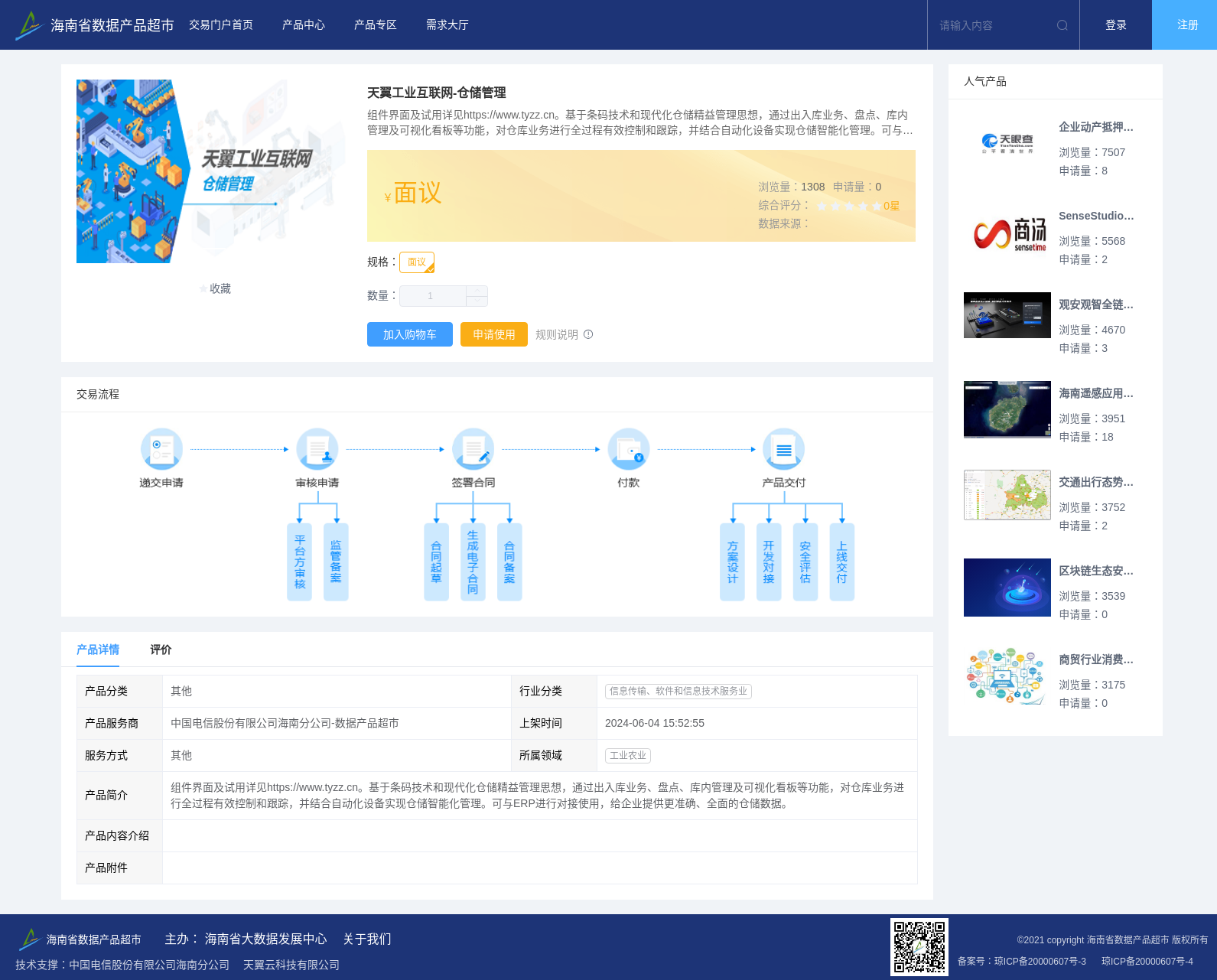This screenshot has height=980, width=1217.
Task: Click the 签署合同 flow step icon
Action: click(473, 449)
